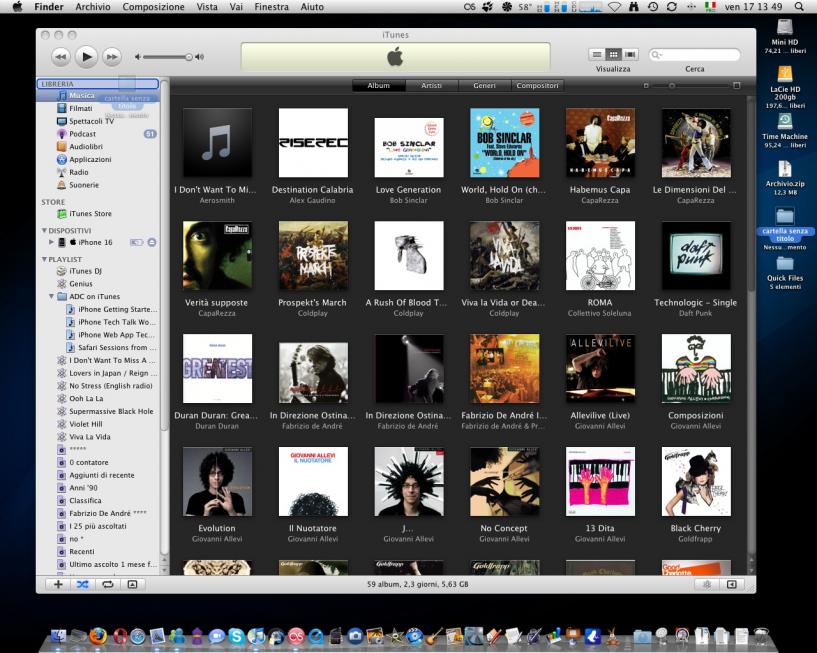The width and height of the screenshot is (817, 653).
Task: Open the Destination Calabria album cover
Action: pyautogui.click(x=313, y=143)
